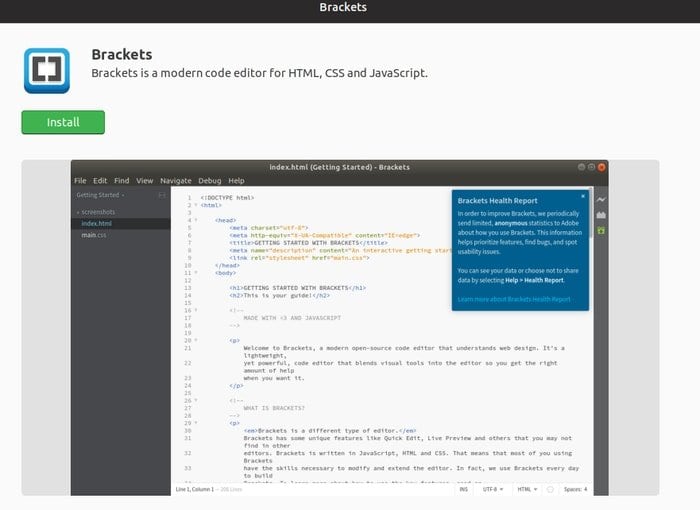This screenshot has height=510, width=700.
Task: Click the split view icon in sidebar header
Action: click(x=162, y=195)
